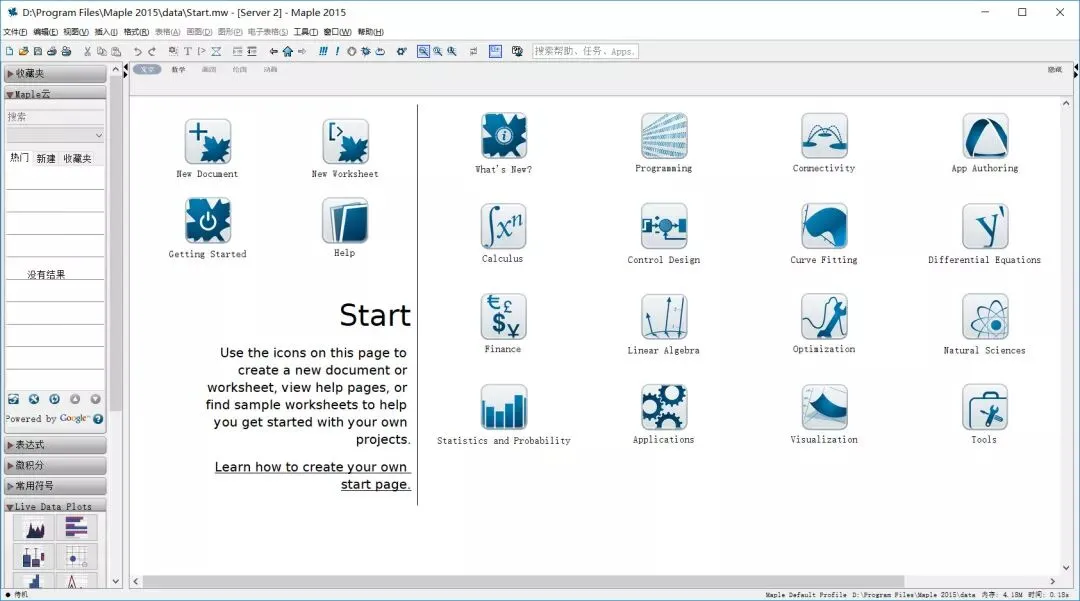This screenshot has height=601, width=1080.
Task: Click the New file toolbar icon
Action: pos(9,51)
